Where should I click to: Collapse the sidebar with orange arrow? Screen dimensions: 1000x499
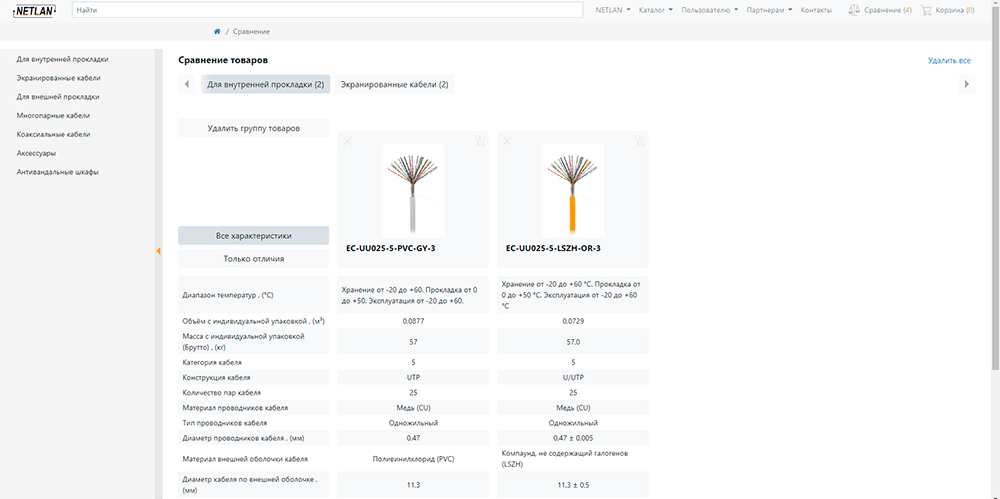pyautogui.click(x=158, y=251)
